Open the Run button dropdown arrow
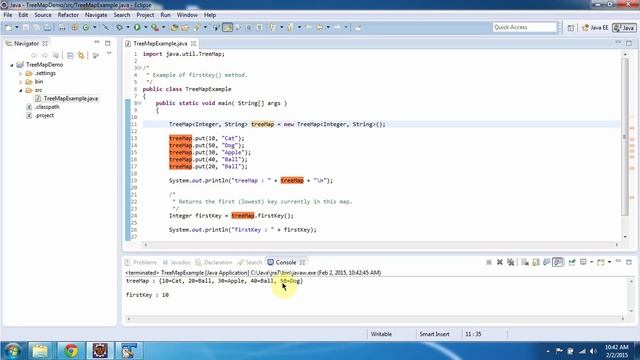Screen dimensions: 640x360 [x=146, y=27]
